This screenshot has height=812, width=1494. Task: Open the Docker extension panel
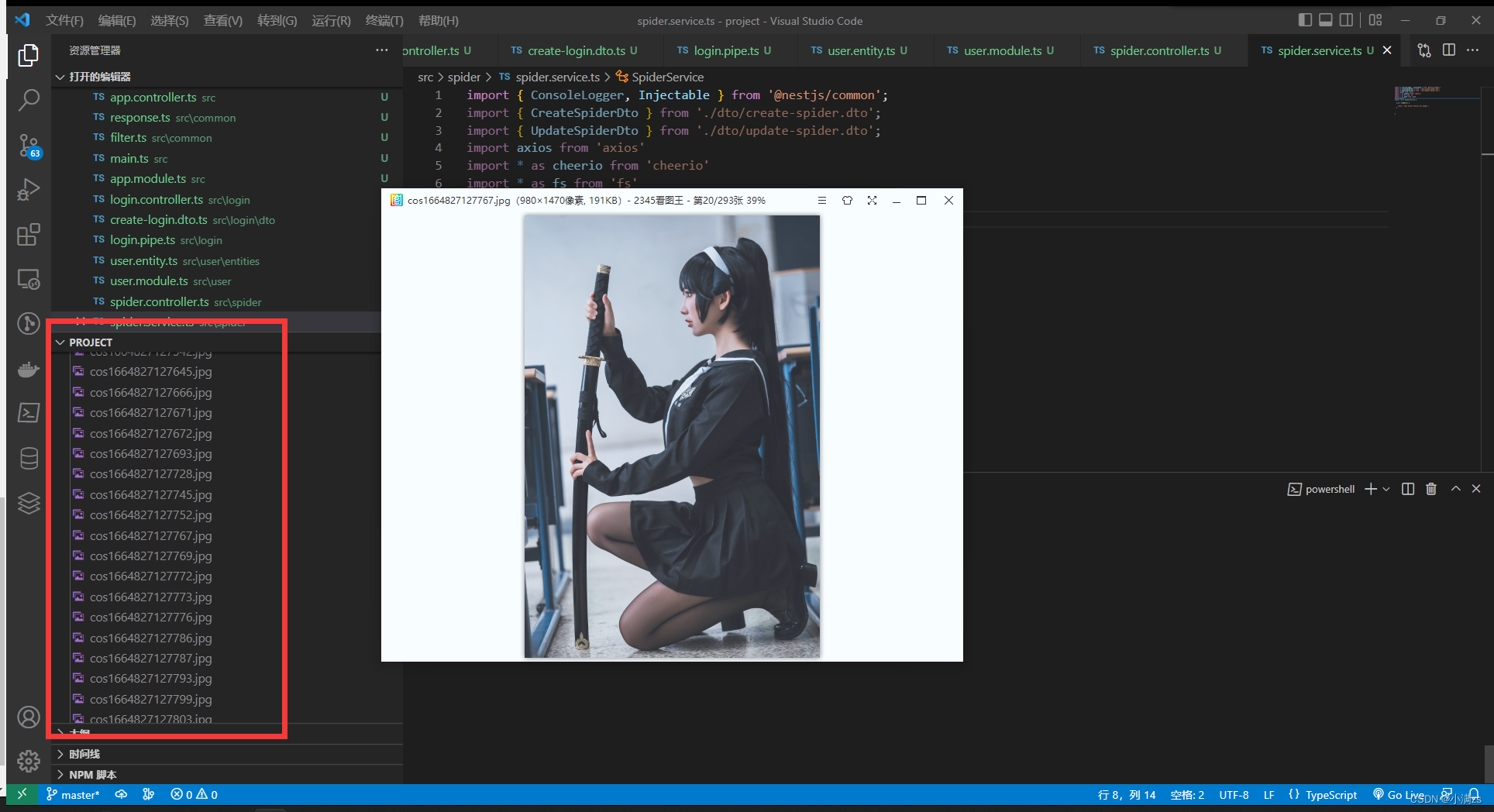29,369
